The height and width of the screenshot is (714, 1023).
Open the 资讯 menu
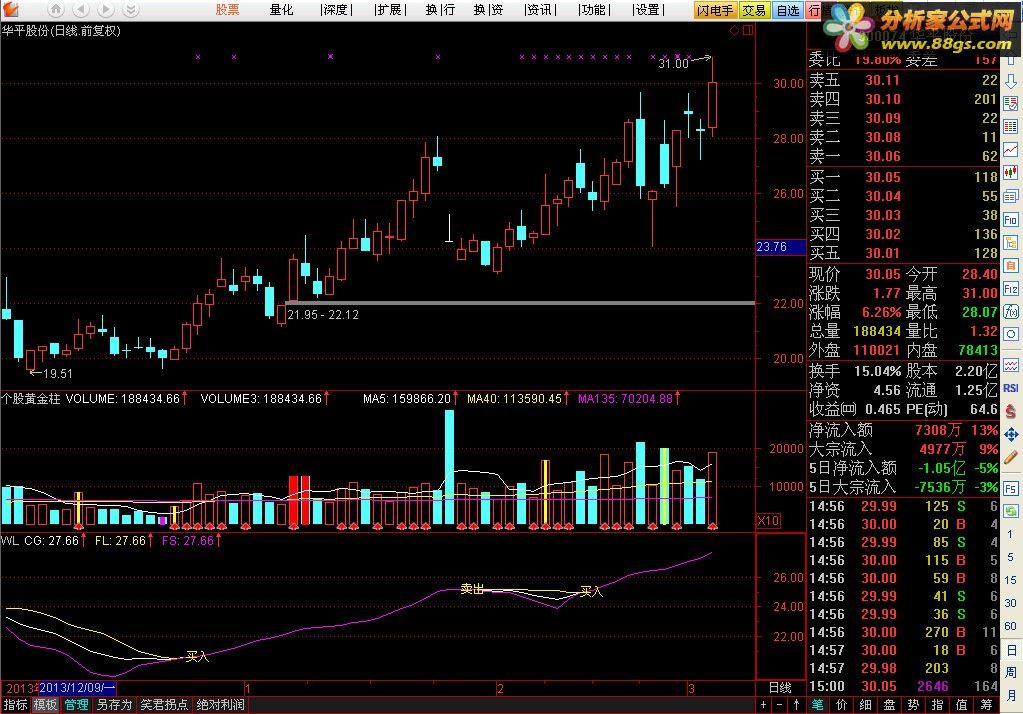[x=540, y=10]
